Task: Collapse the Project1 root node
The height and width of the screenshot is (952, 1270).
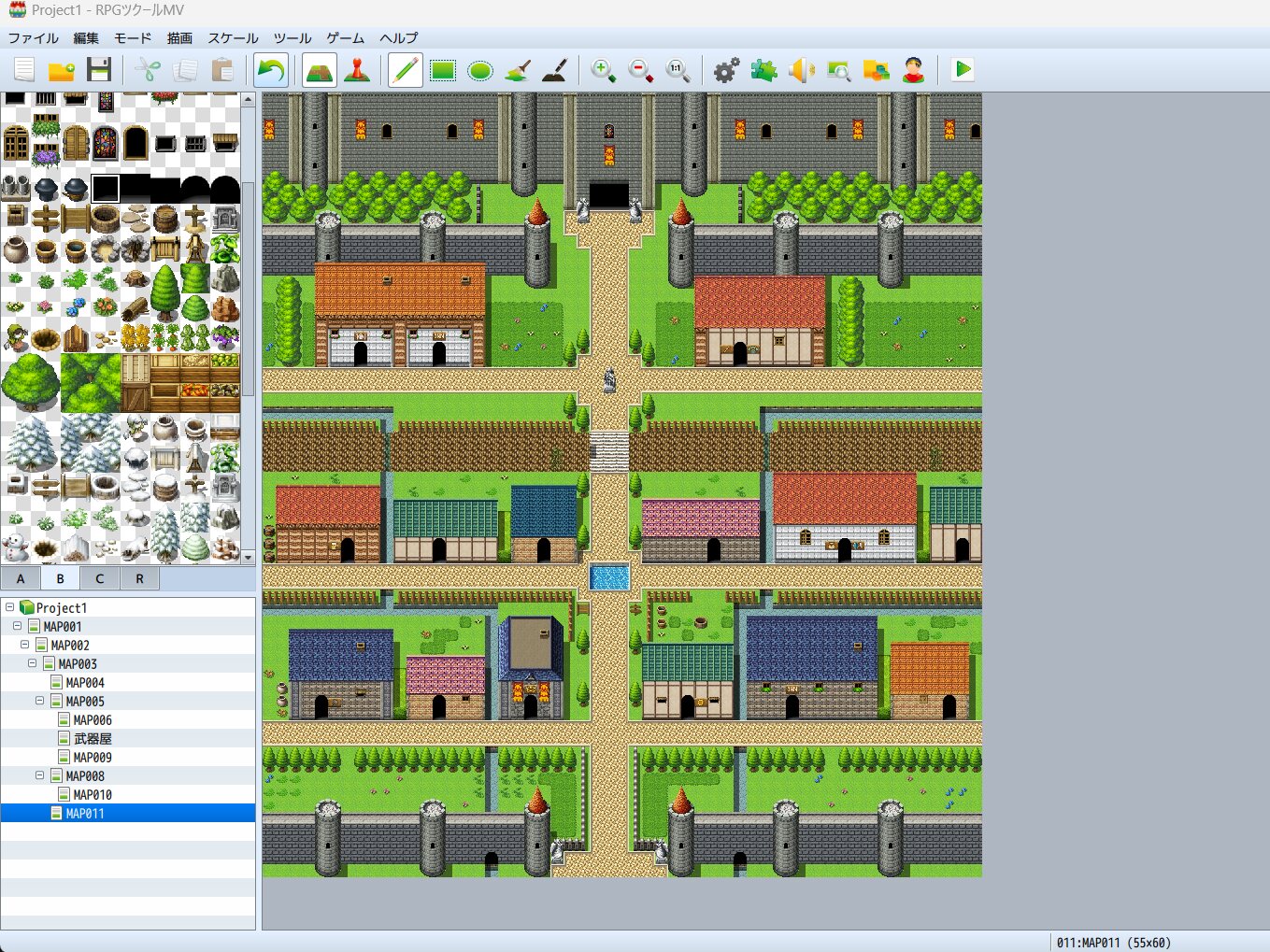Action: click(x=10, y=607)
